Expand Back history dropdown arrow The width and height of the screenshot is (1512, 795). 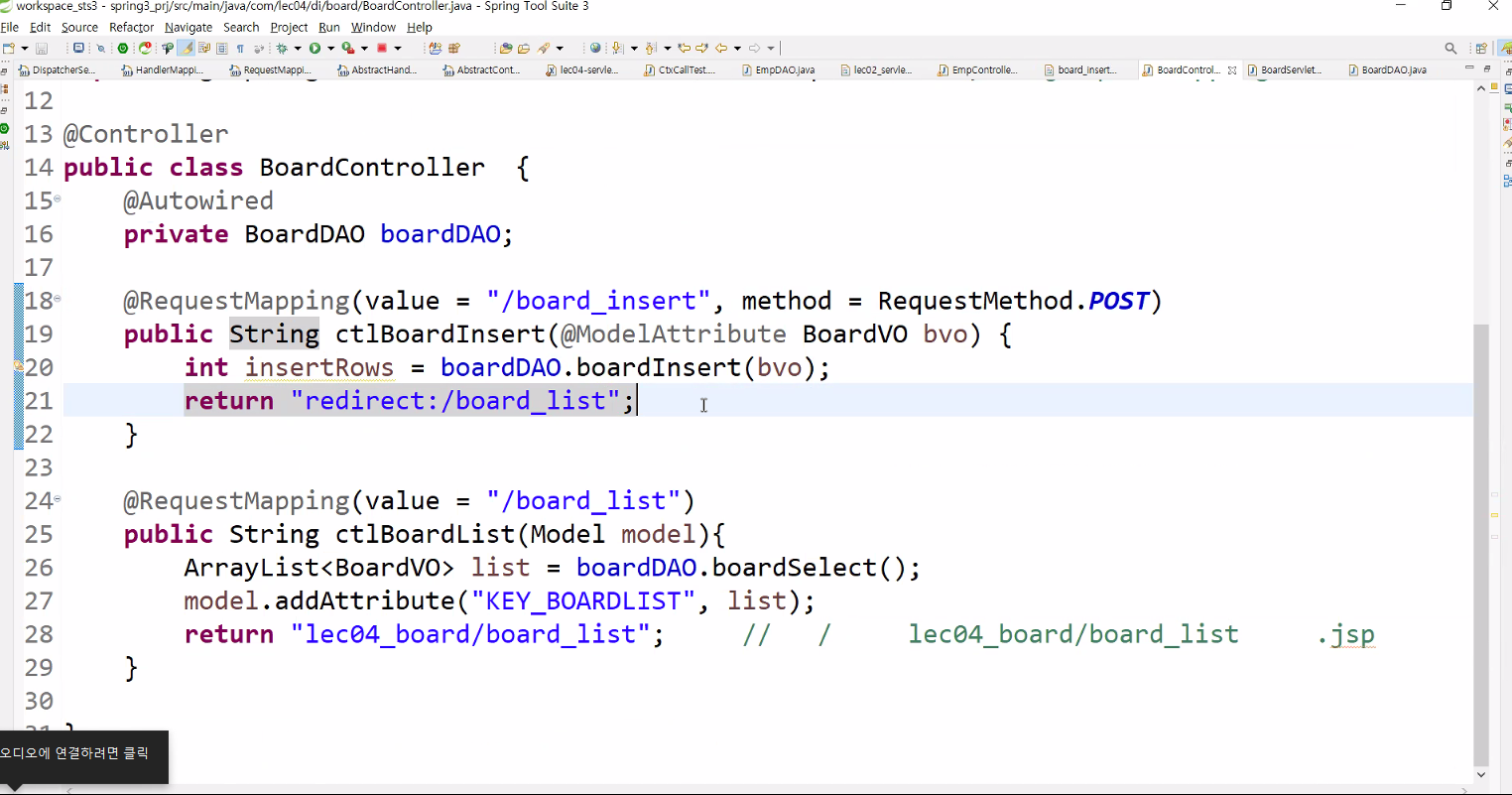(x=737, y=48)
